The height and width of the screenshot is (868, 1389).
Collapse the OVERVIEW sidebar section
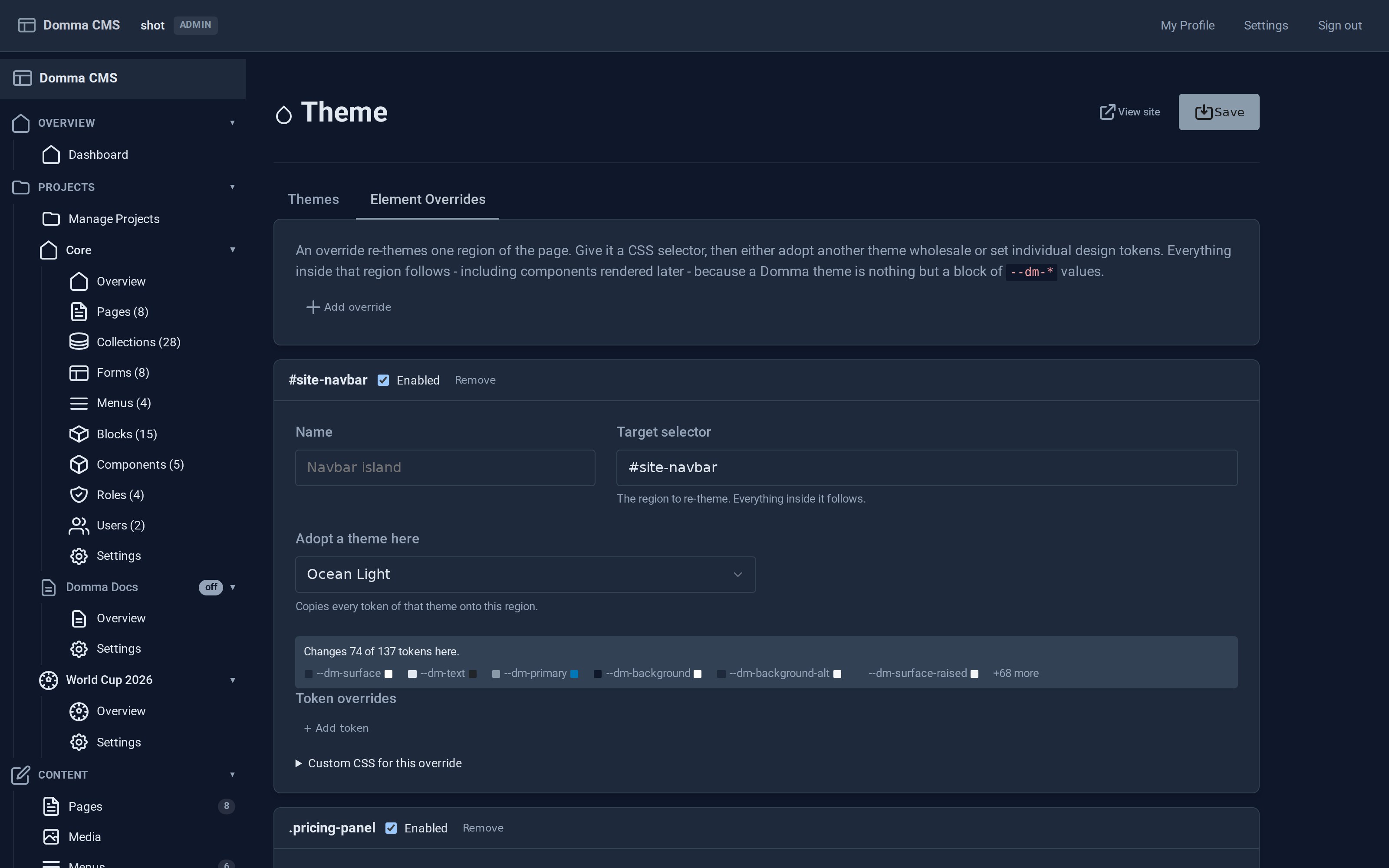pos(233,123)
